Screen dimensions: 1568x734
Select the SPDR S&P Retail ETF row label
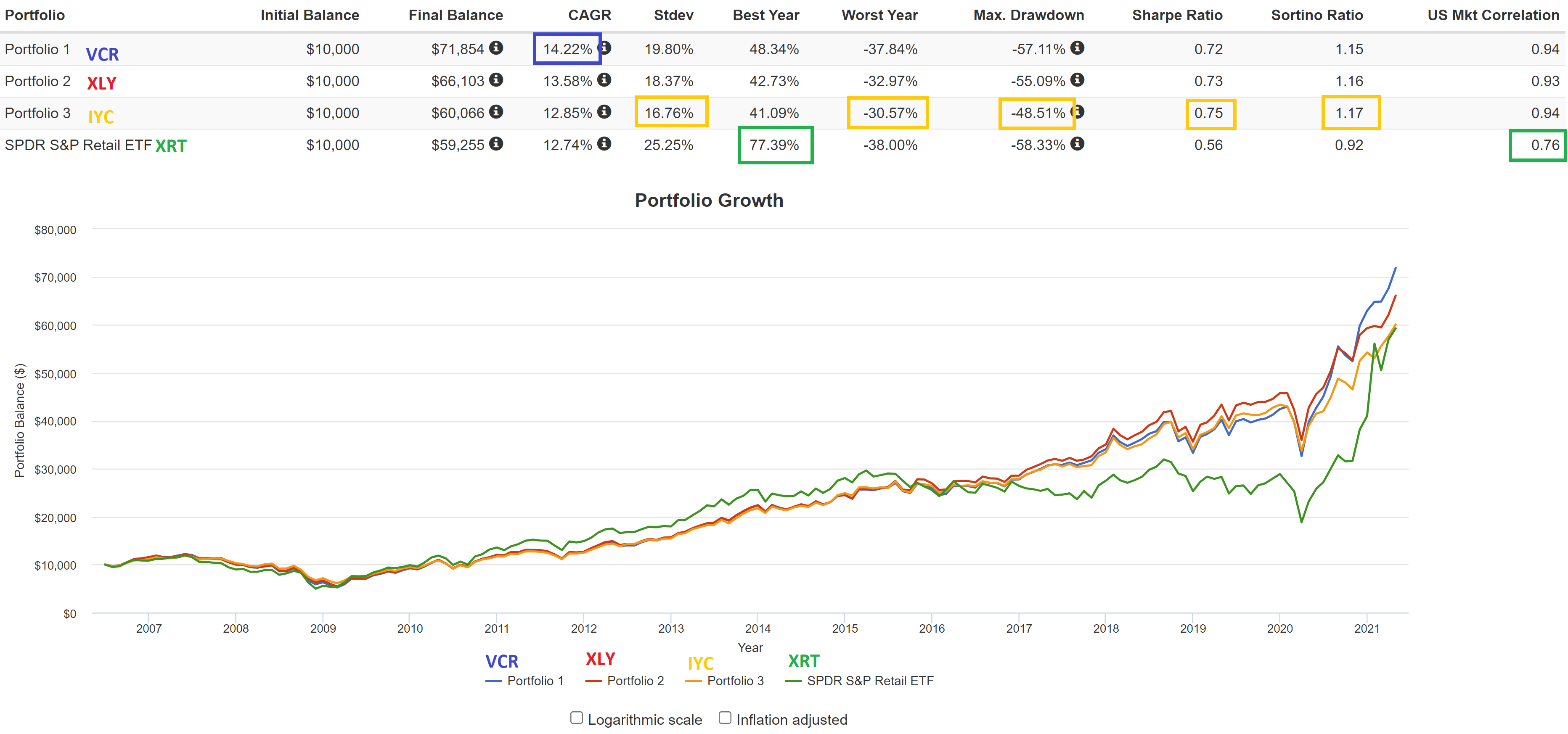(x=78, y=145)
